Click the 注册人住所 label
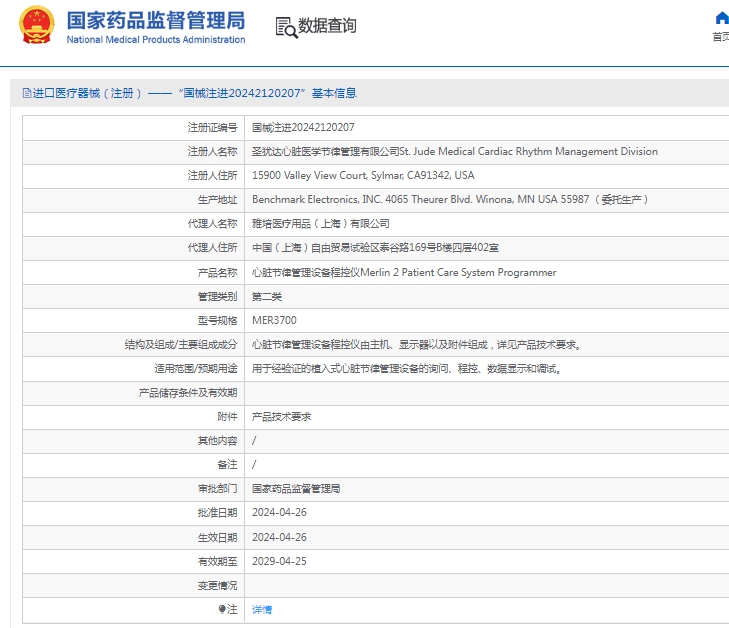The height and width of the screenshot is (628, 729). pos(212,175)
